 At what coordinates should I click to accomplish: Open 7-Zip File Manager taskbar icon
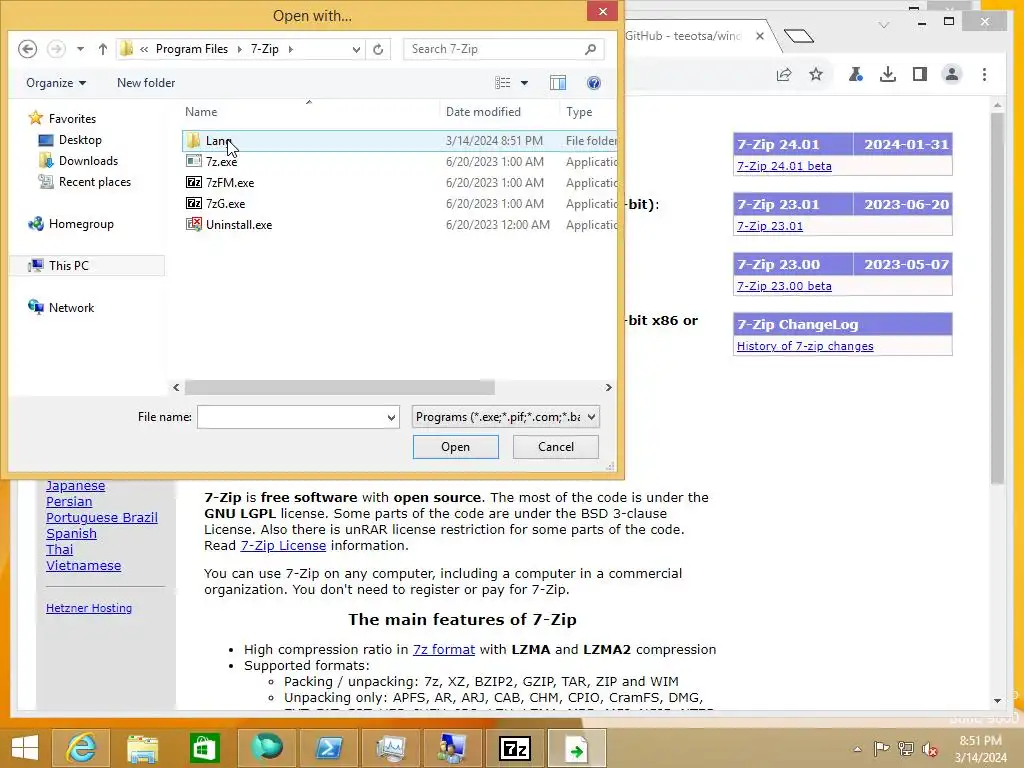515,748
